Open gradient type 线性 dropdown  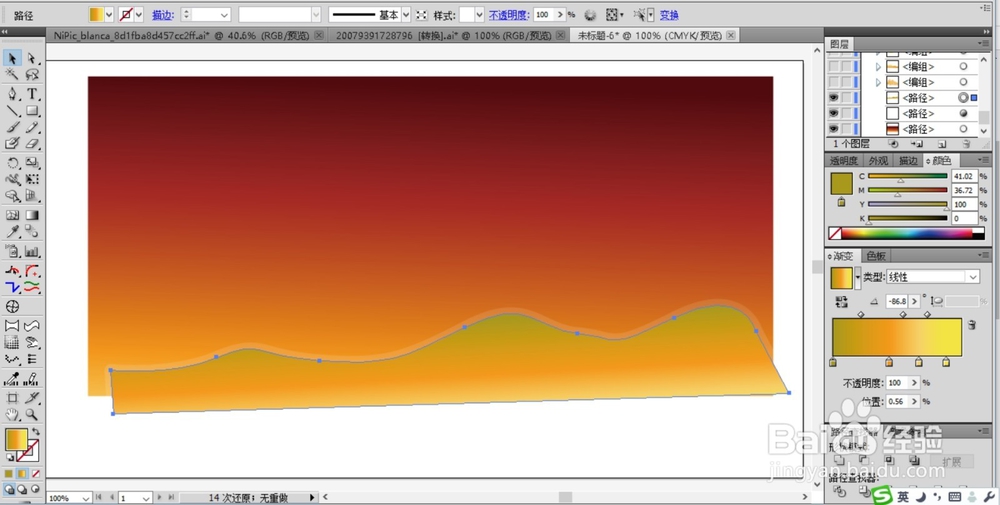click(x=973, y=277)
